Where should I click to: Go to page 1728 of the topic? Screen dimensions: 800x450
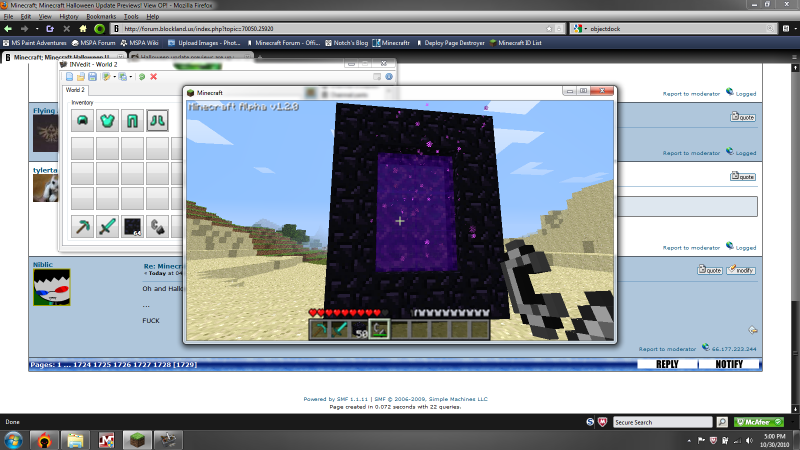coord(162,364)
